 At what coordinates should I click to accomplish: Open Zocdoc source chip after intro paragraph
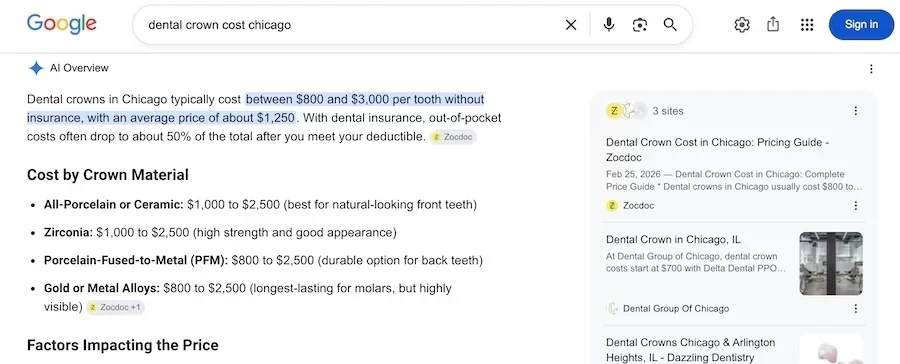[453, 137]
